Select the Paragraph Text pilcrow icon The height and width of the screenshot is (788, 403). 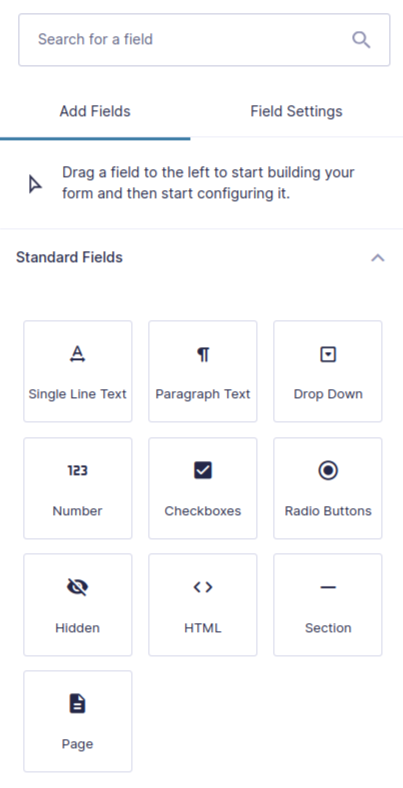pyautogui.click(x=203, y=354)
